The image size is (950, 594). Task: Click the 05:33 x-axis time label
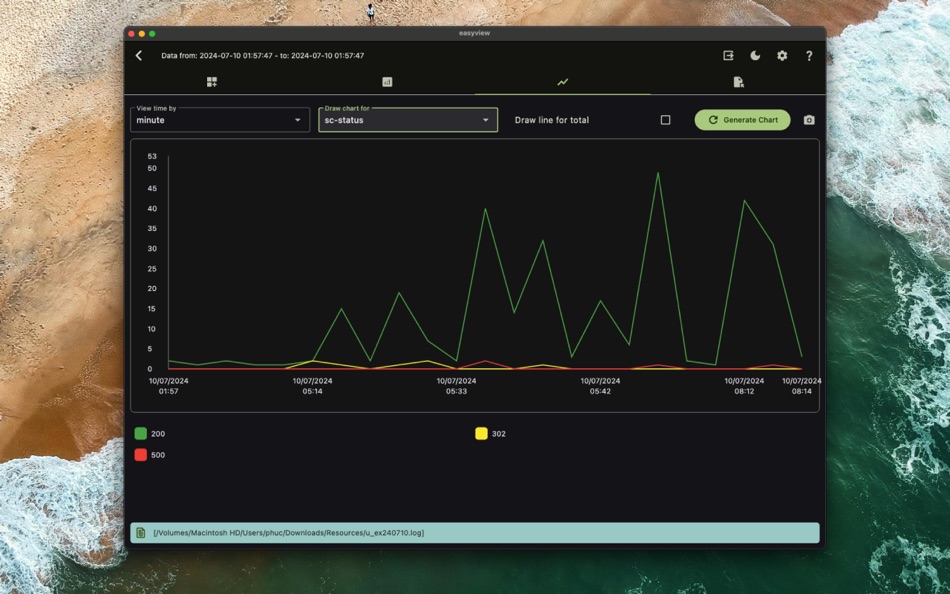point(456,386)
